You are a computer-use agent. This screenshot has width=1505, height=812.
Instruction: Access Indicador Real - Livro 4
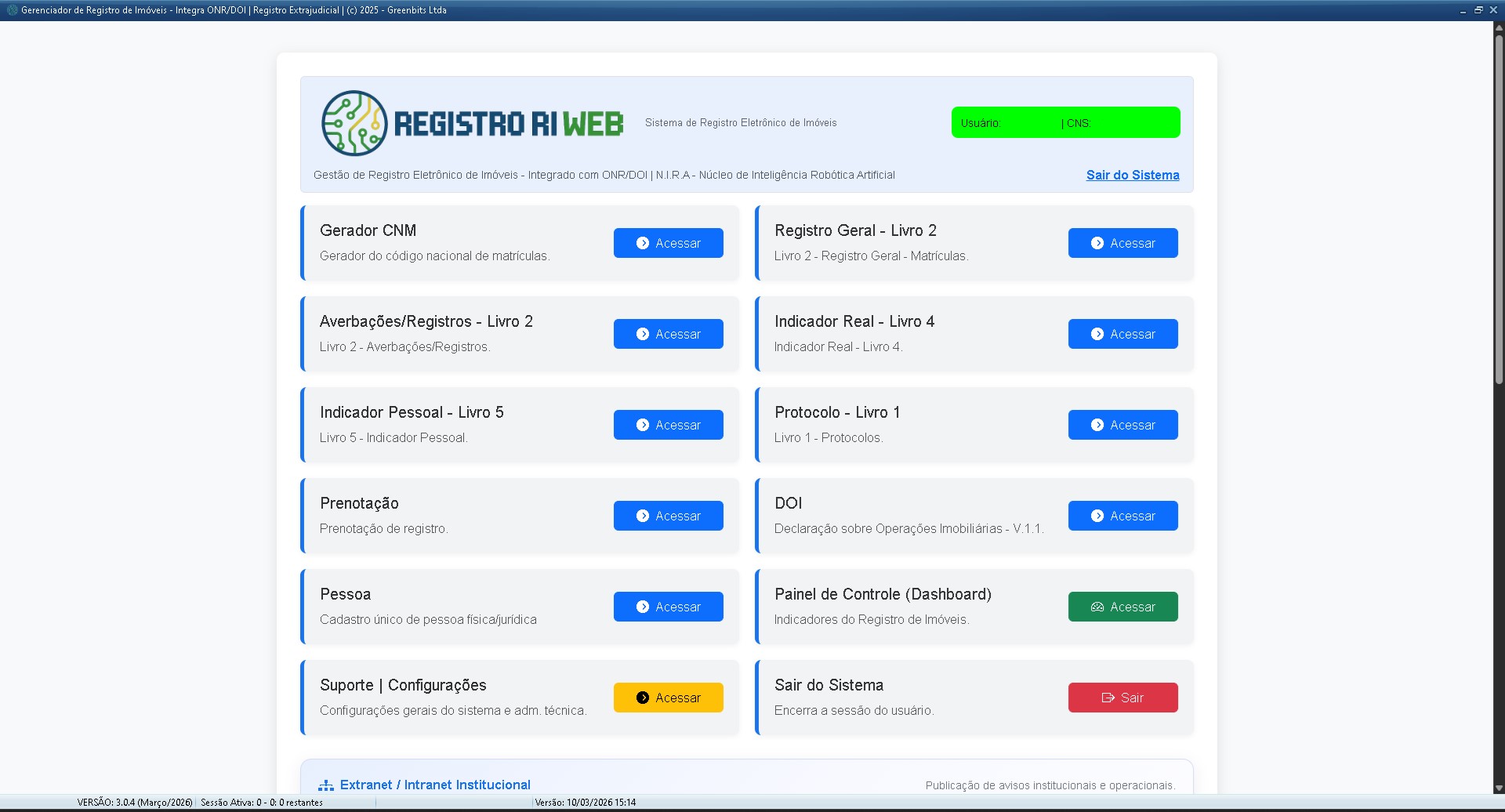click(1122, 334)
